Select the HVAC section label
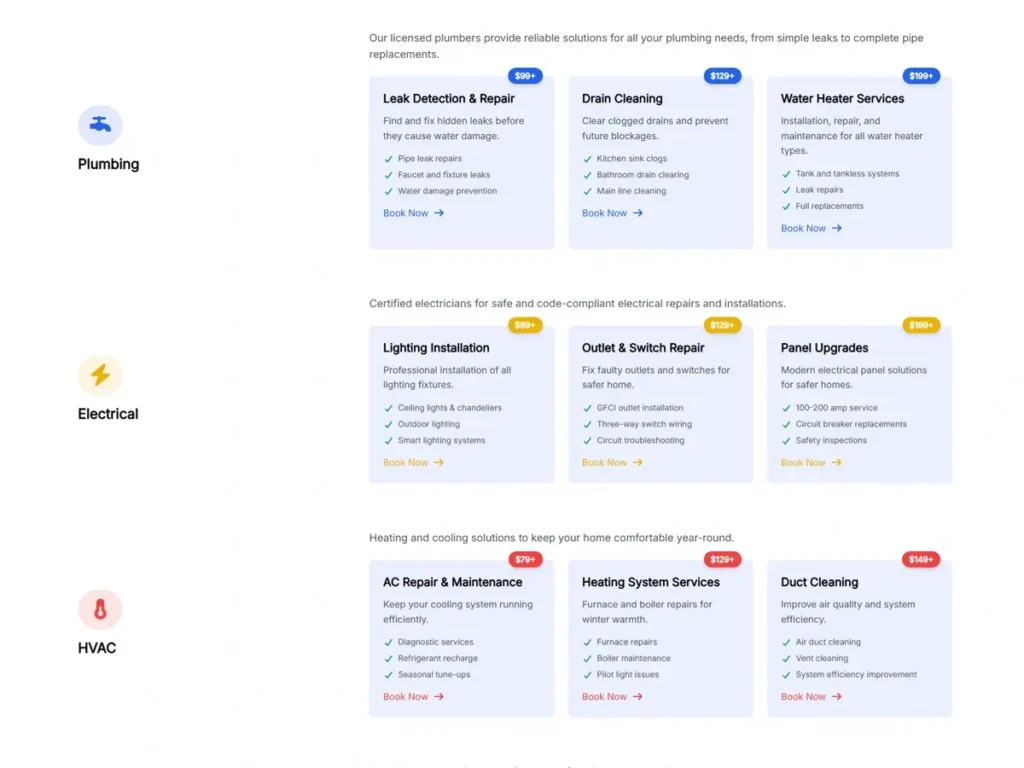This screenshot has height=768, width=1024. tap(98, 647)
